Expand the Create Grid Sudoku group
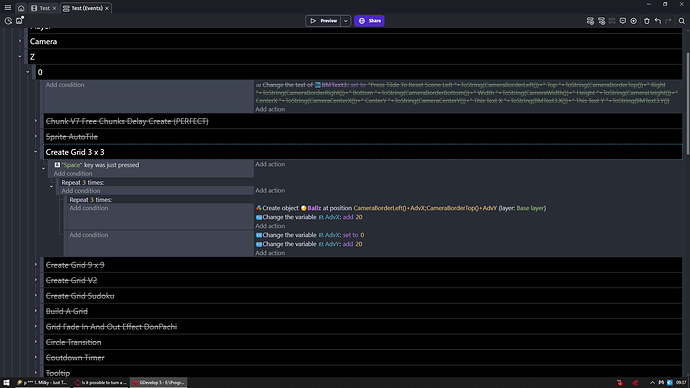This screenshot has width=690, height=388. pyautogui.click(x=36, y=295)
